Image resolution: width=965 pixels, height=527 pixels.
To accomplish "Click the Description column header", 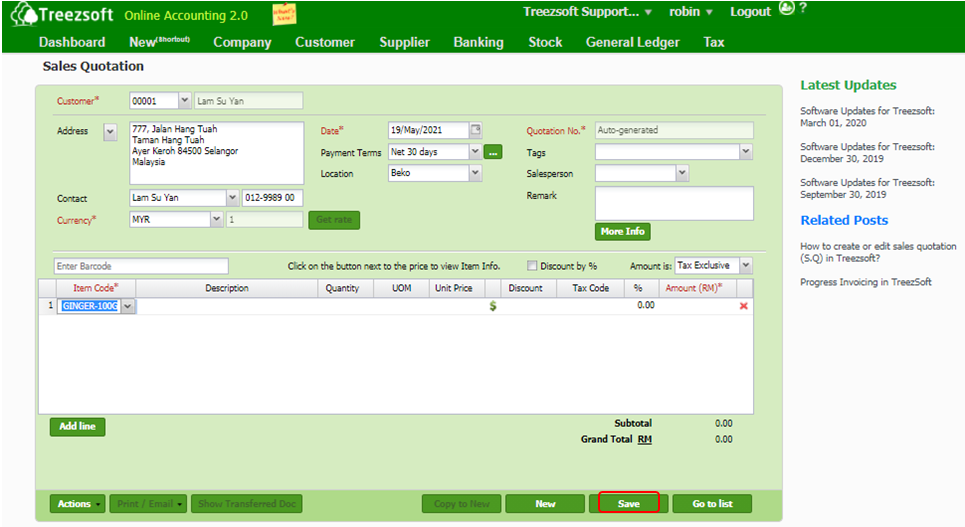I will pyautogui.click(x=226, y=288).
